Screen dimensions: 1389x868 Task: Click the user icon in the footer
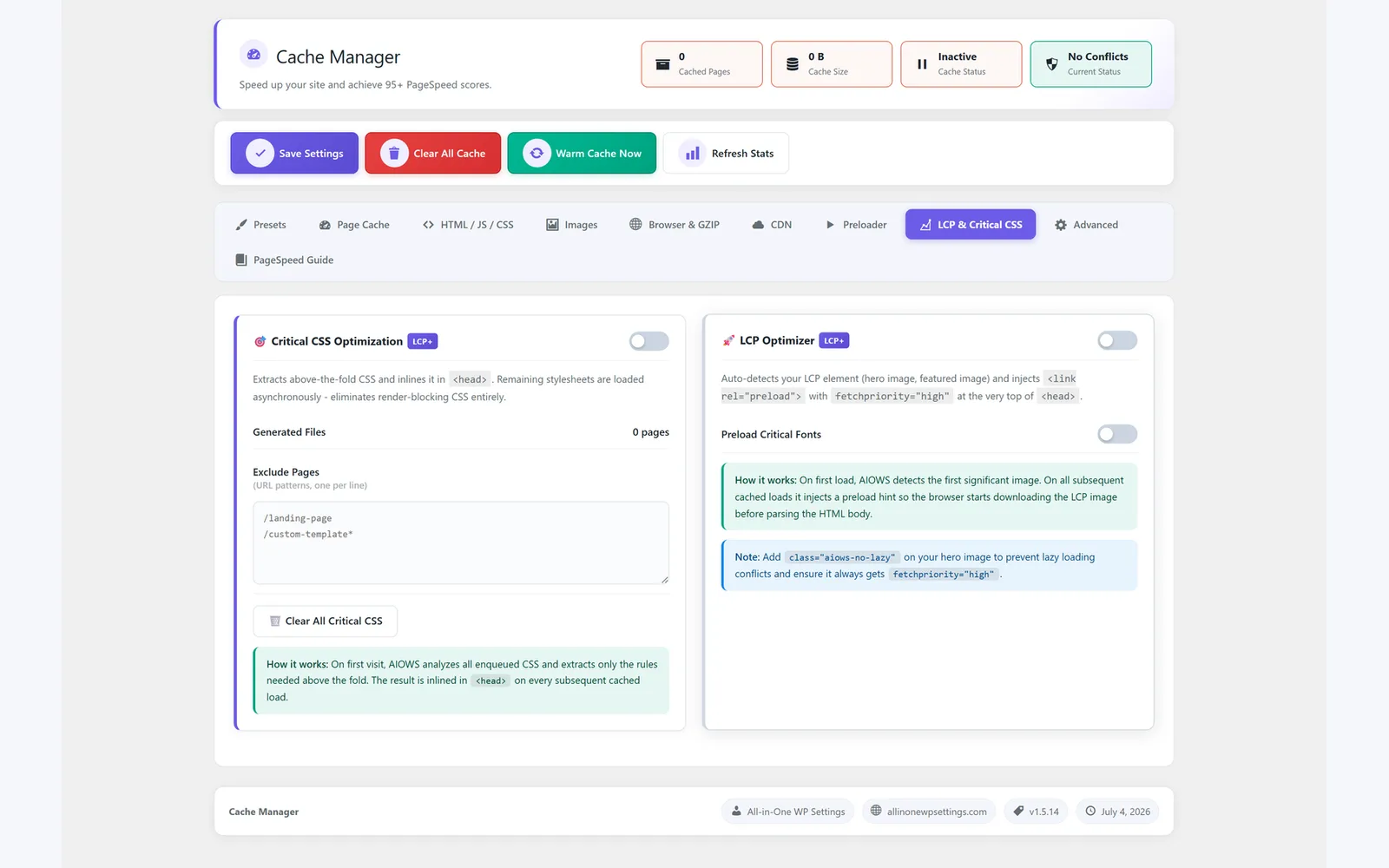[736, 811]
